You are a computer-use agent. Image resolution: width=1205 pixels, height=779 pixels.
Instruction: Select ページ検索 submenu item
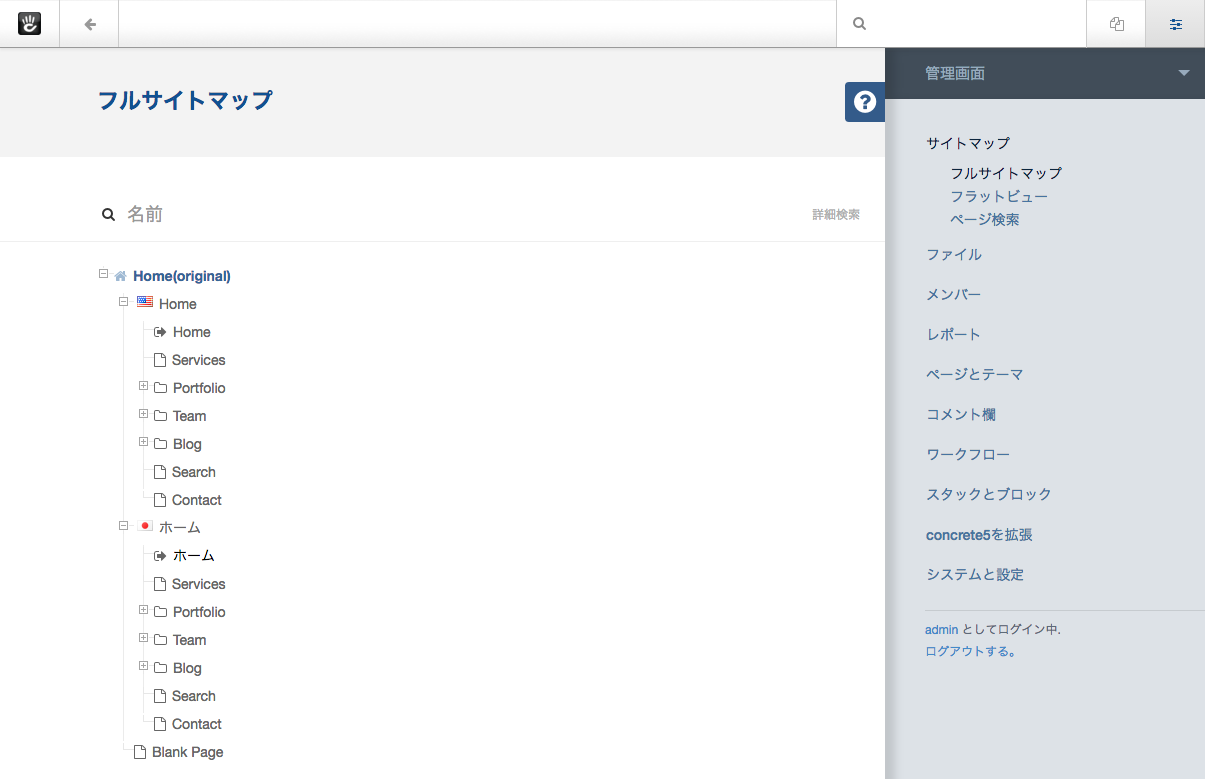point(985,219)
